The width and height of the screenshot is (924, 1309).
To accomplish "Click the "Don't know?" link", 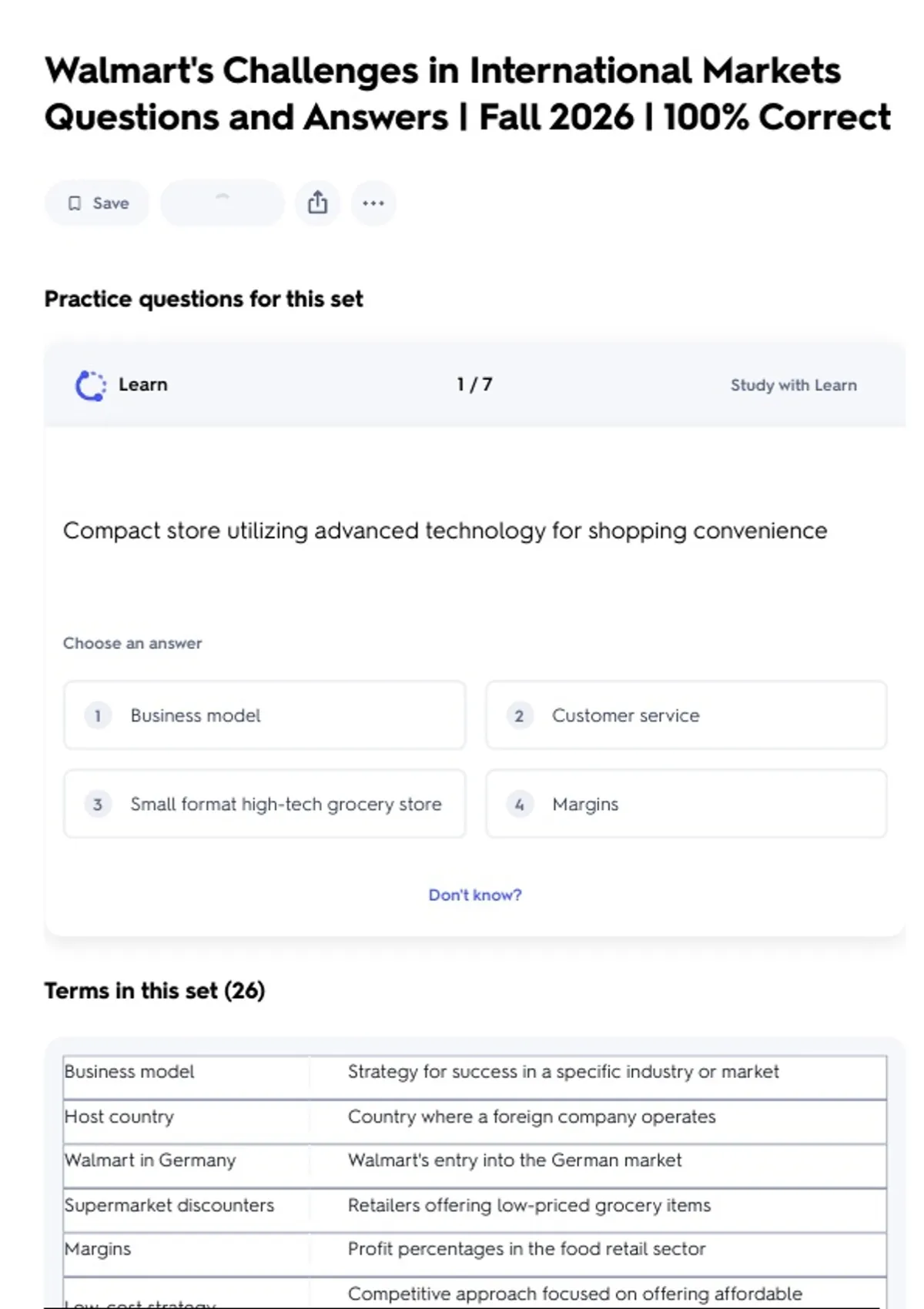I will pyautogui.click(x=474, y=895).
